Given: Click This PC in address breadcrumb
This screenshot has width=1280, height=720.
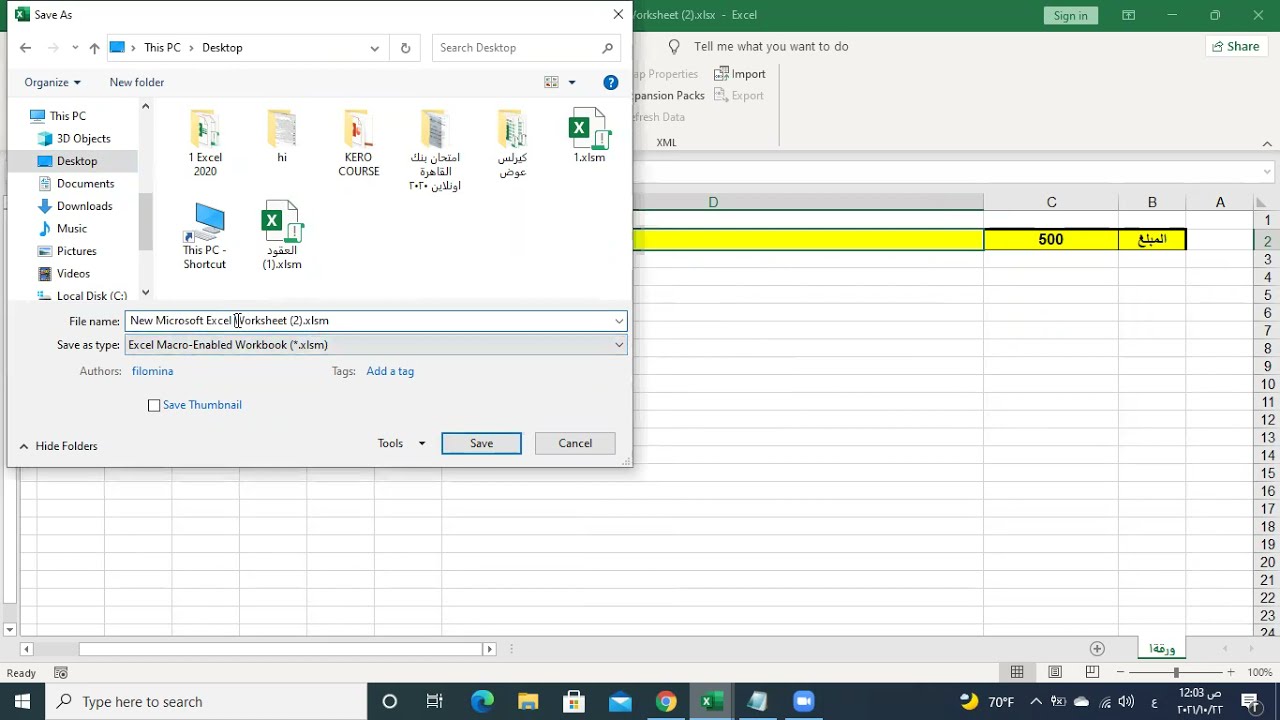Looking at the screenshot, I should (x=162, y=47).
